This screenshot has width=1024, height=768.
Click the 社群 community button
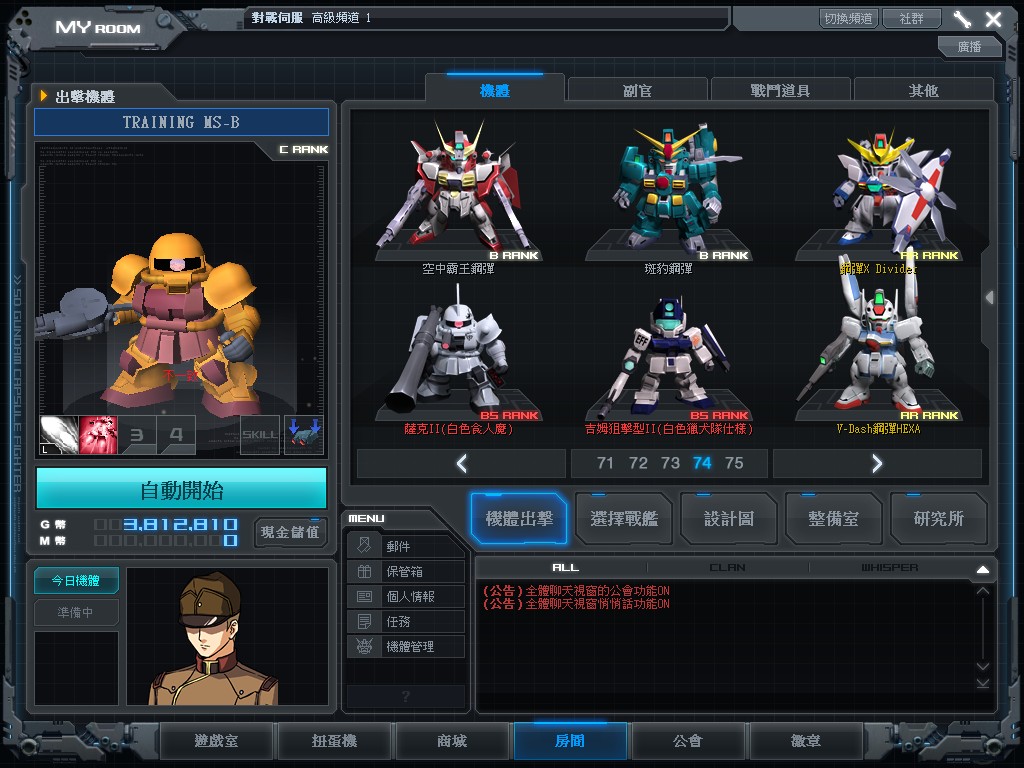912,18
